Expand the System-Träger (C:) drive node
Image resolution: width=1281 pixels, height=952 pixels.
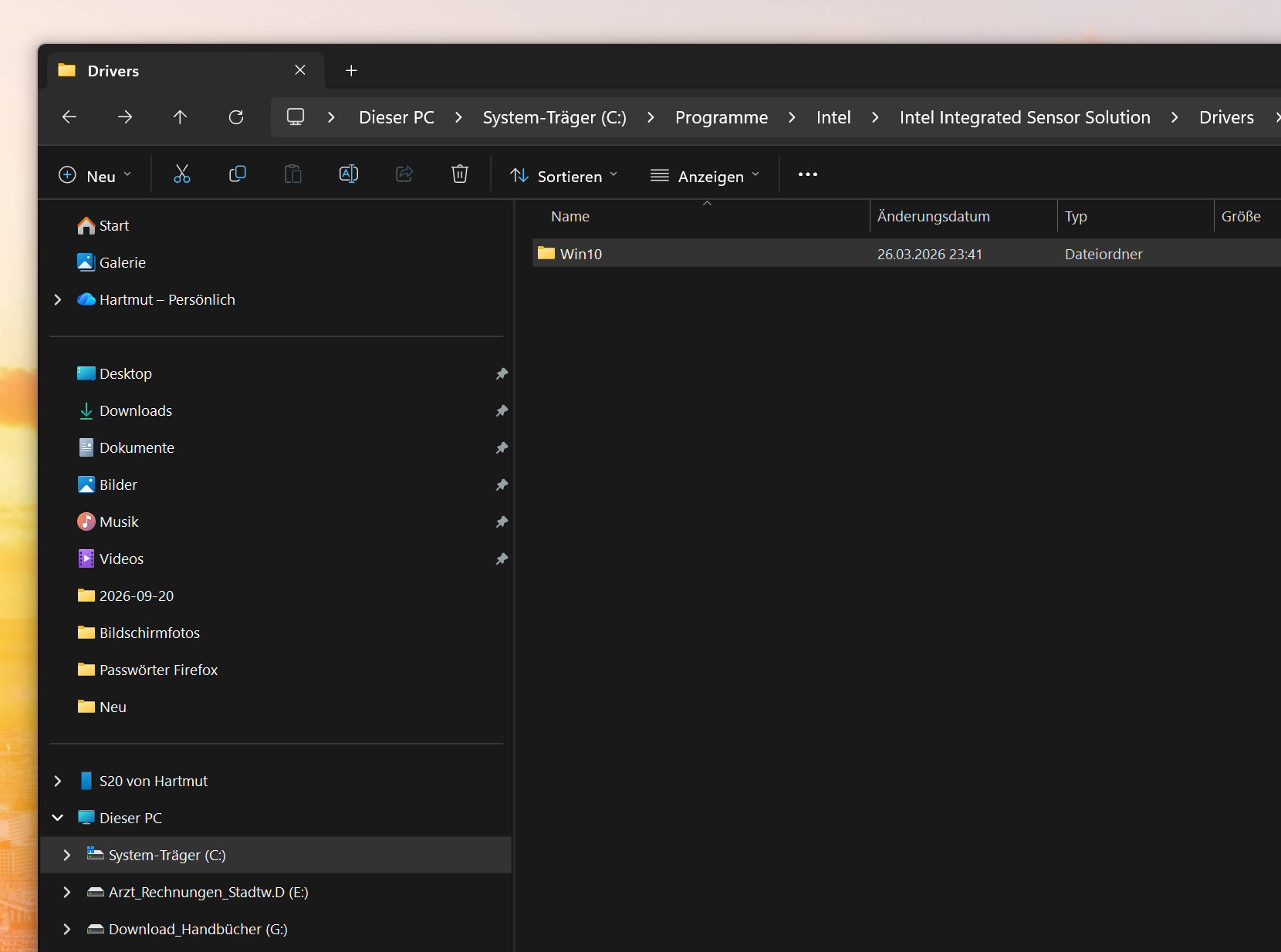point(67,855)
